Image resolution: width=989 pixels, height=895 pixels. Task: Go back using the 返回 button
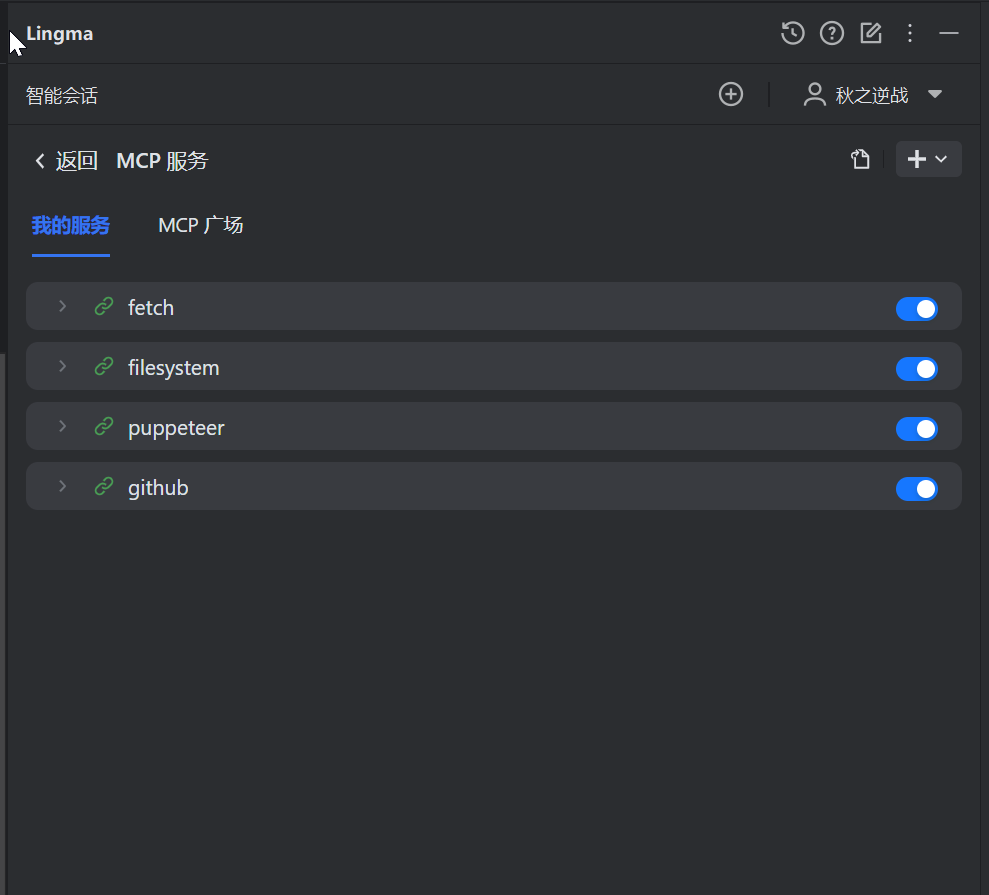66,161
